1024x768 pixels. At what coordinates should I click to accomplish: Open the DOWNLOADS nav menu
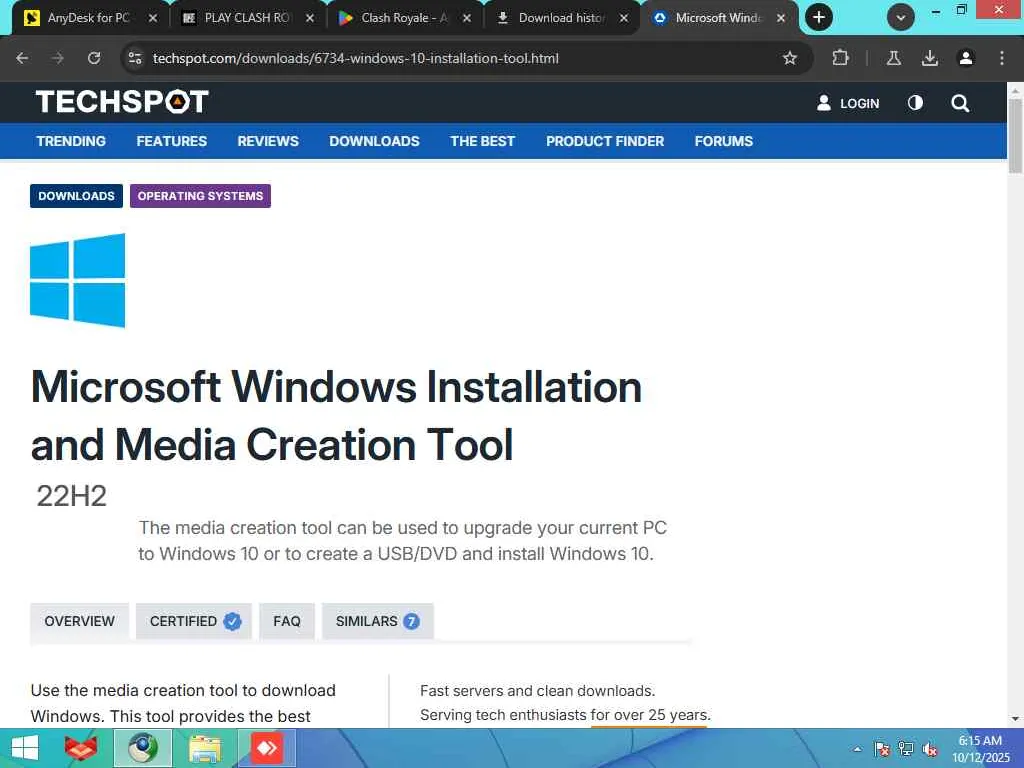tap(374, 141)
